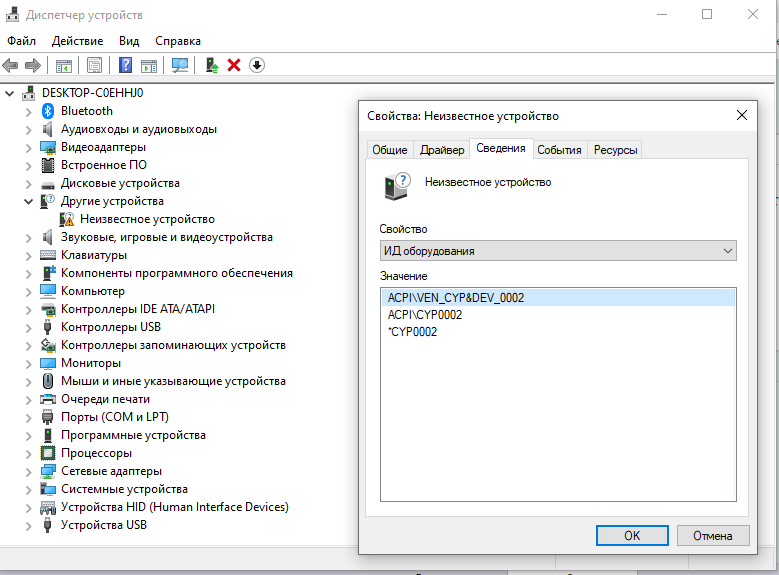Screen dimensions: 779x575
Task: Click the Процессоры chip icon
Action: (48, 453)
